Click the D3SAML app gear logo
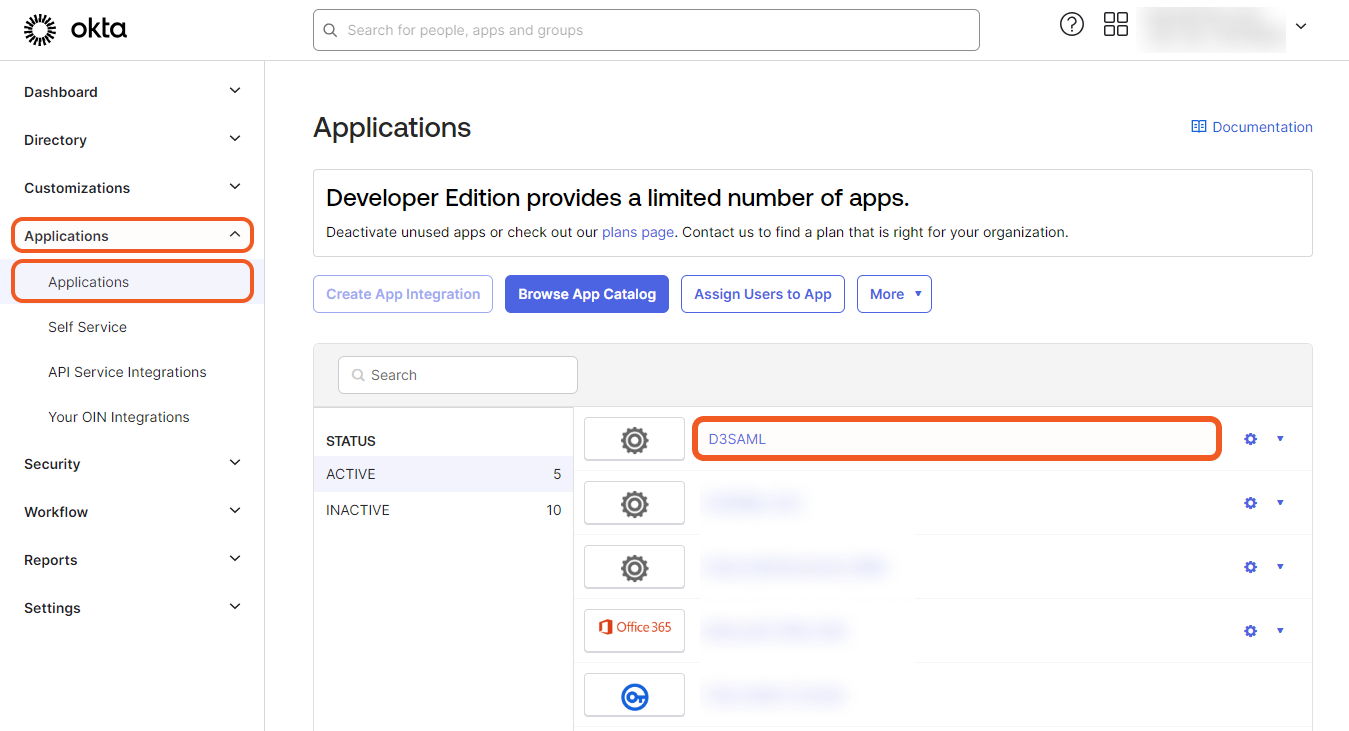1349x731 pixels. click(x=634, y=439)
